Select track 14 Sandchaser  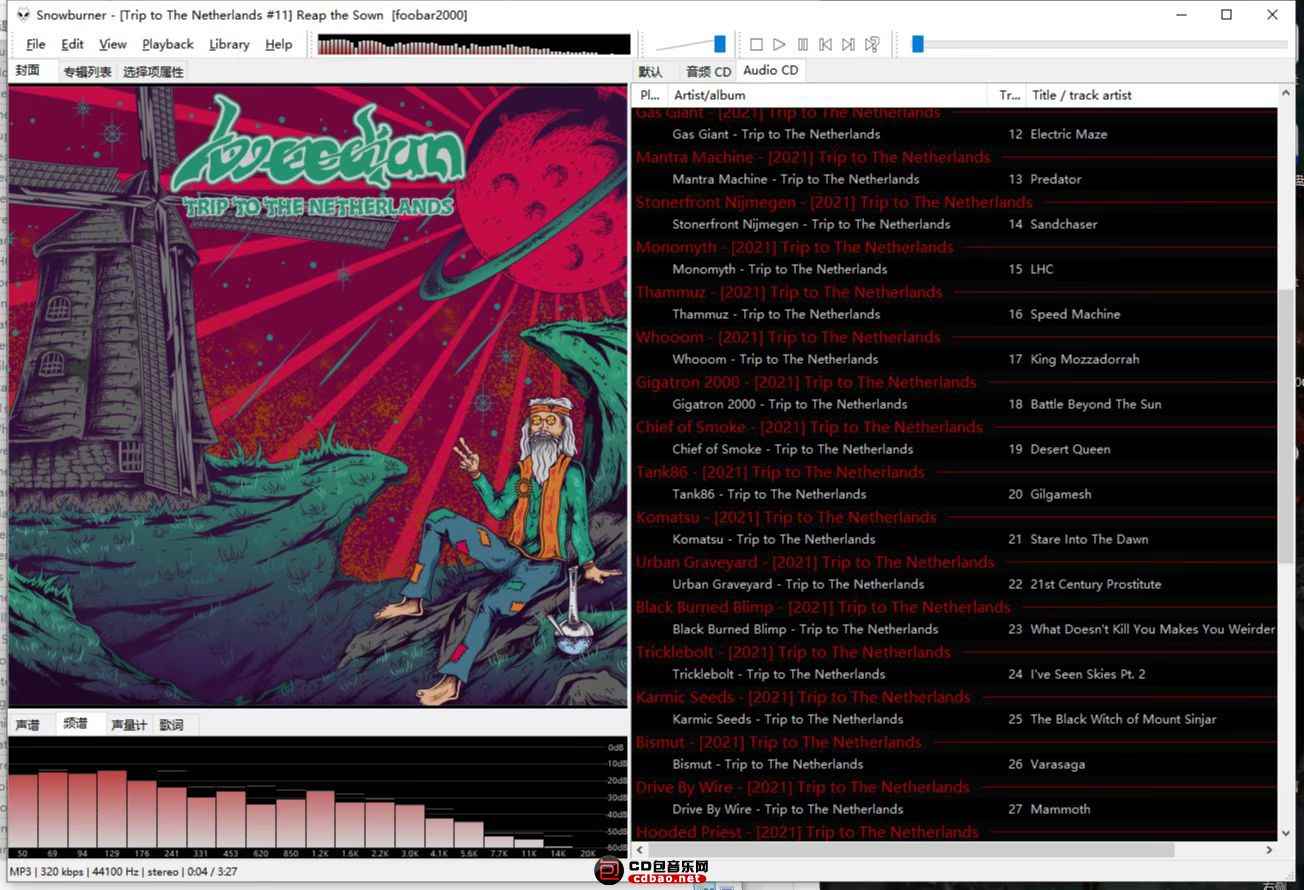(x=955, y=224)
